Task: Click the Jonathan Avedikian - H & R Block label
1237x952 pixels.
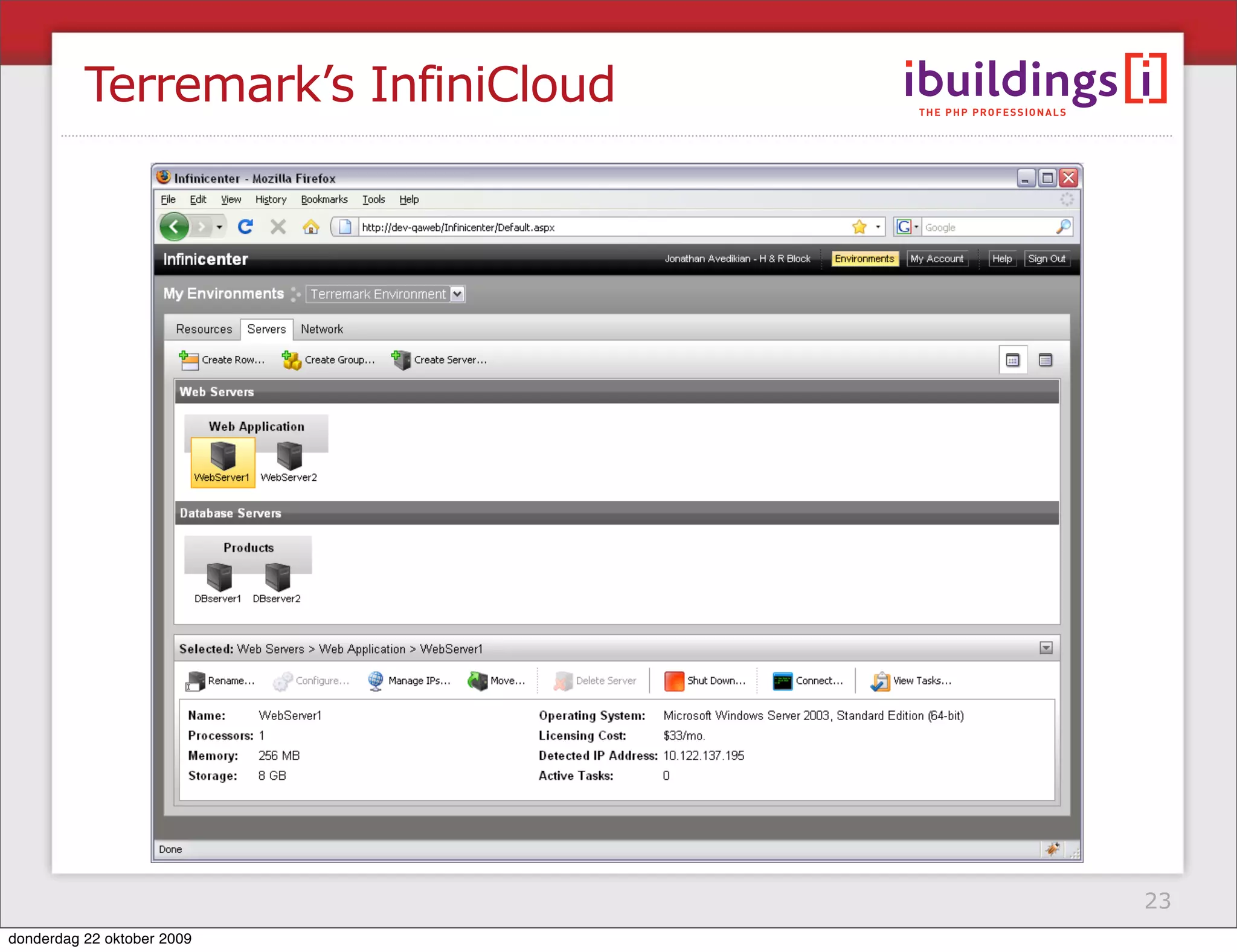Action: pos(737,259)
